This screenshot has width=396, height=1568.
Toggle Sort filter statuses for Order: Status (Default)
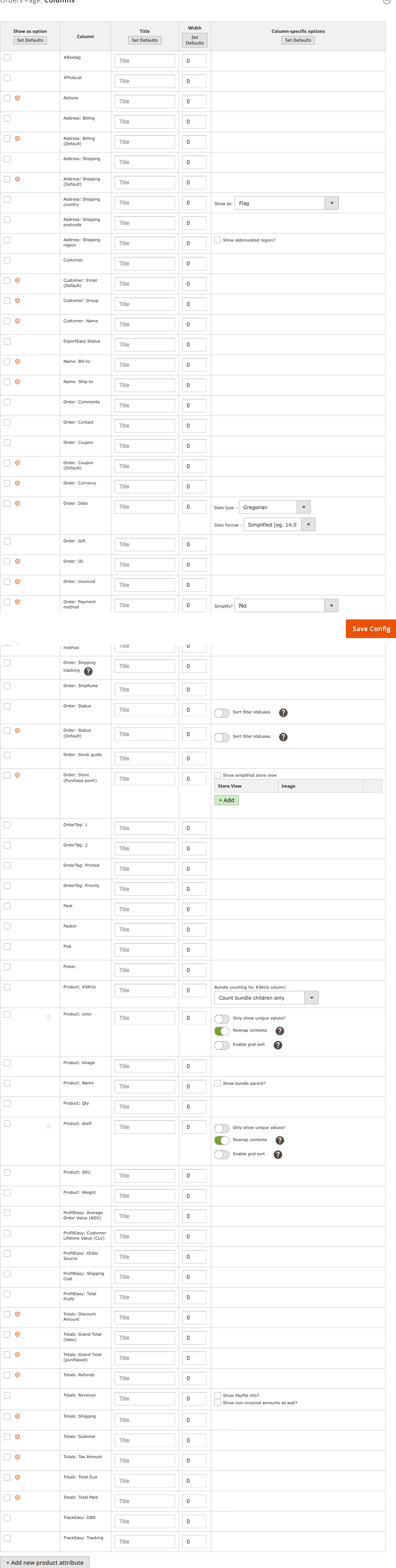pos(222,737)
